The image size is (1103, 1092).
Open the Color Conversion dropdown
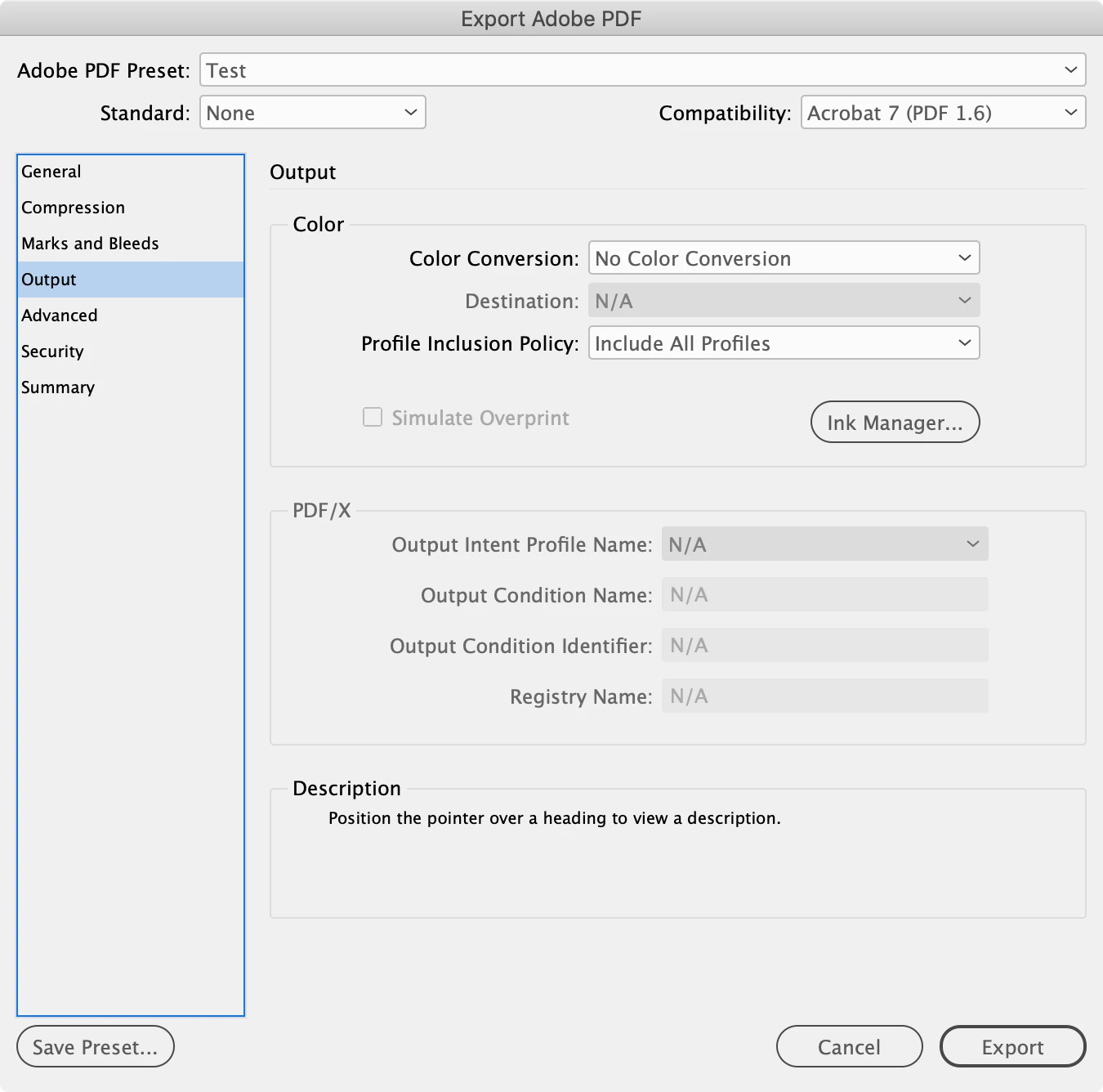tap(784, 258)
